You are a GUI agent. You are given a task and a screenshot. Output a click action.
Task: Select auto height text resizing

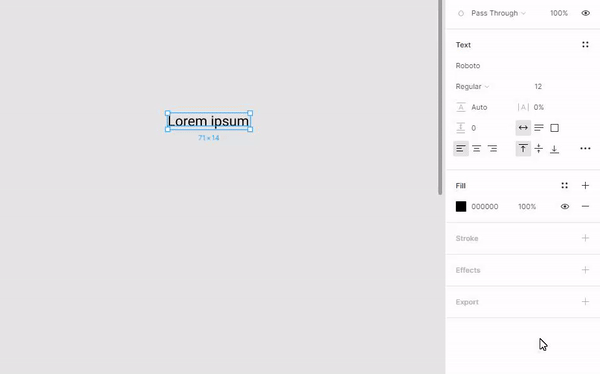point(539,128)
